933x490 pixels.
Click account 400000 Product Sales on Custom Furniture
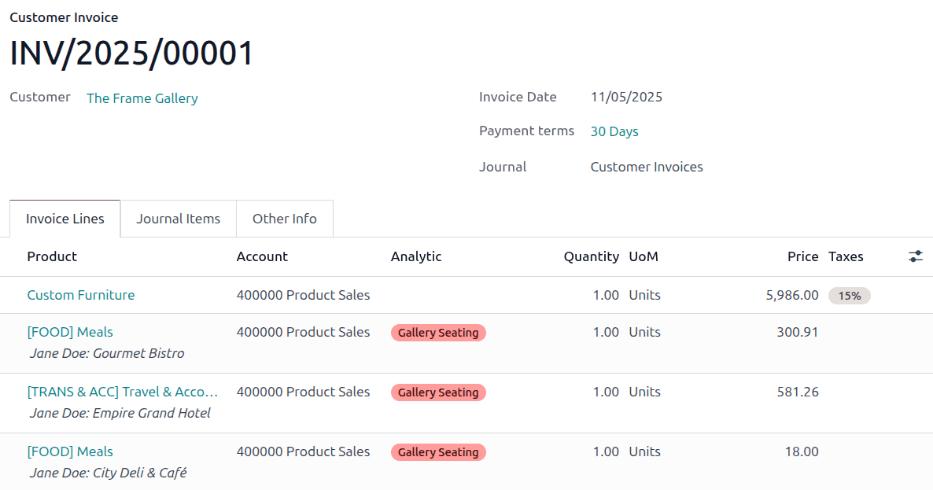[x=303, y=295]
